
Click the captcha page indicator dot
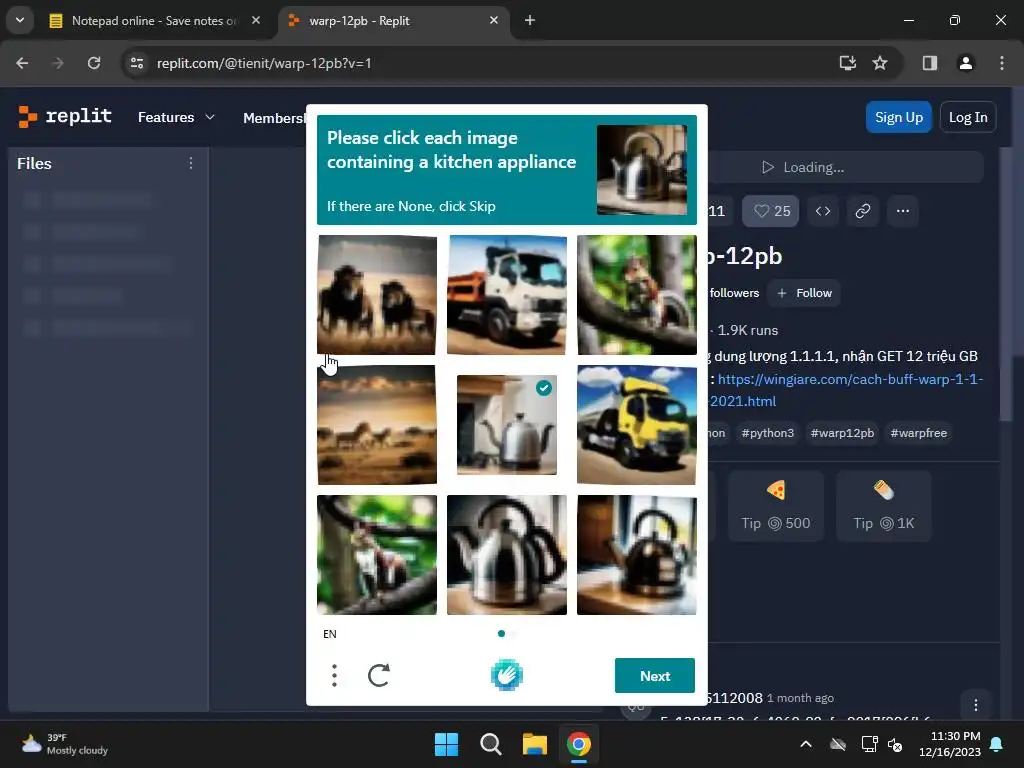(x=502, y=633)
